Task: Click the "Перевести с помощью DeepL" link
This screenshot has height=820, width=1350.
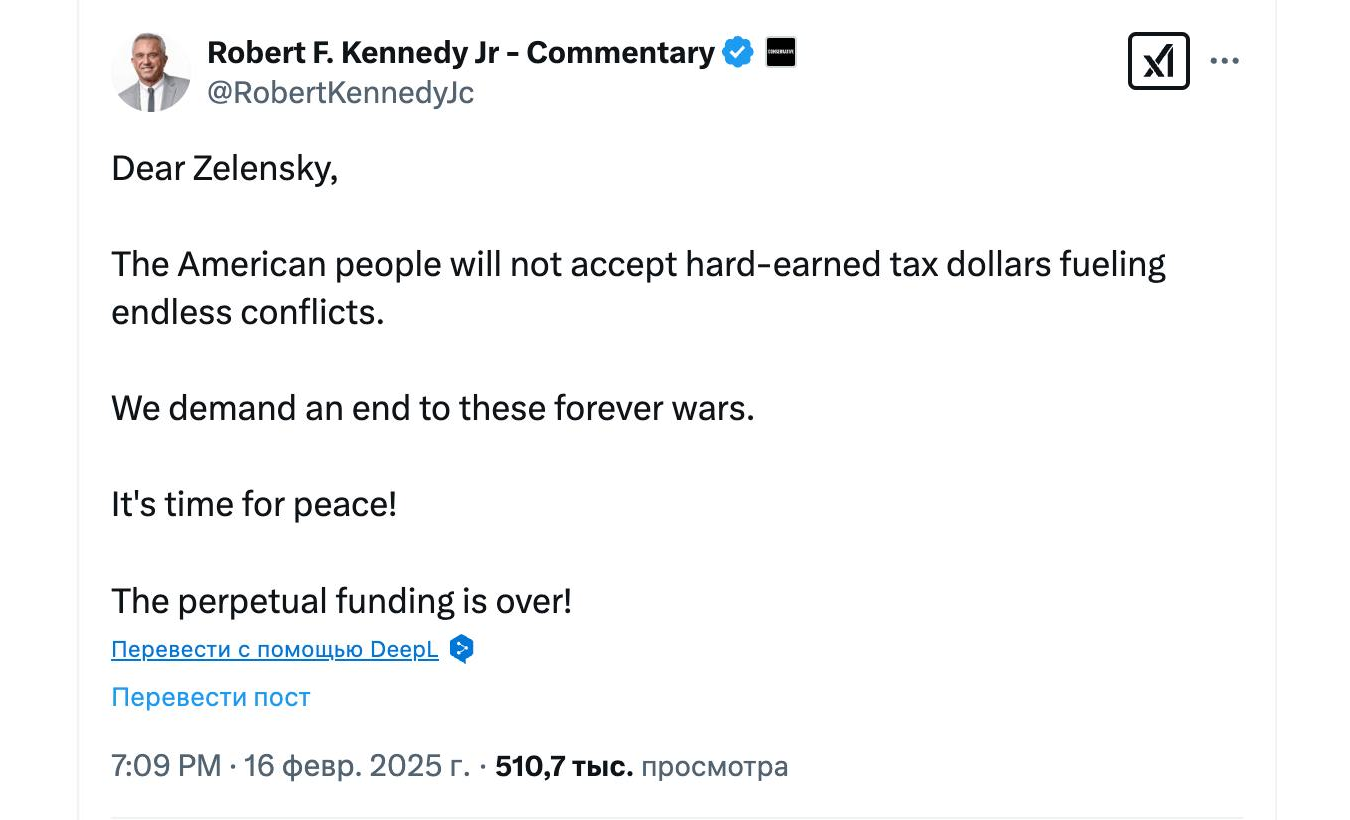Action: 275,649
